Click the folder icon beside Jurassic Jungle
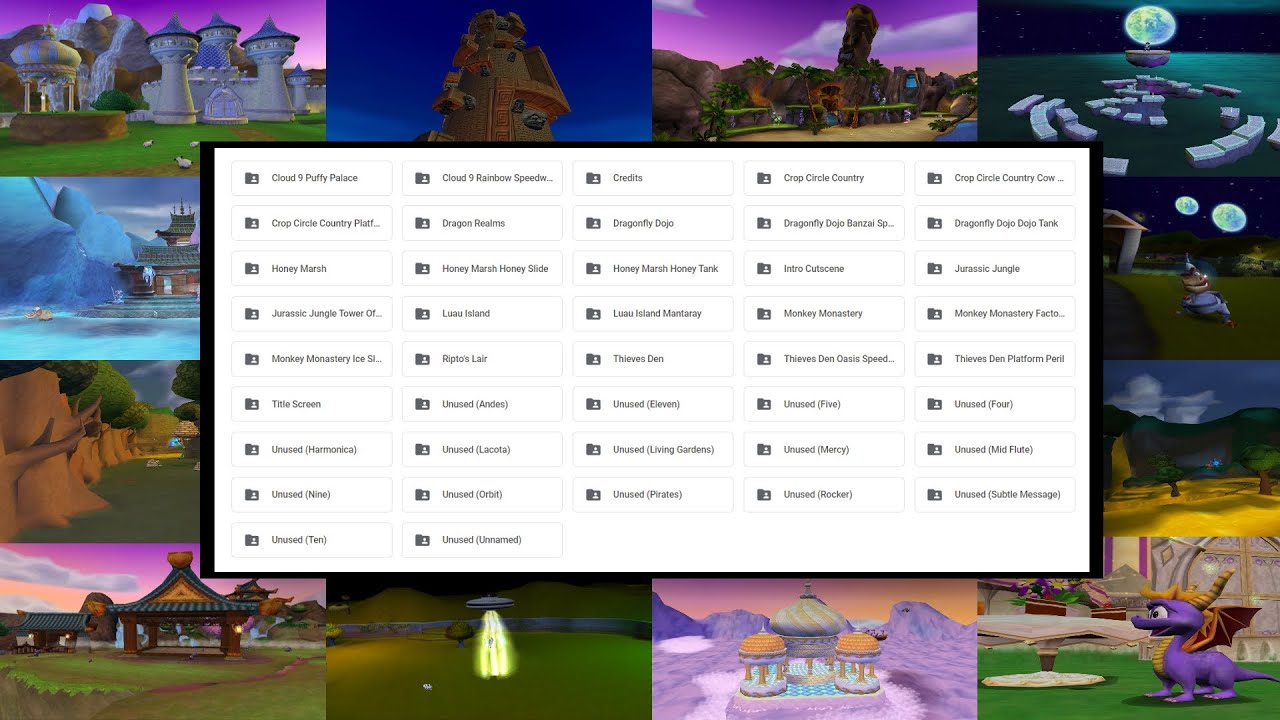 click(935, 269)
